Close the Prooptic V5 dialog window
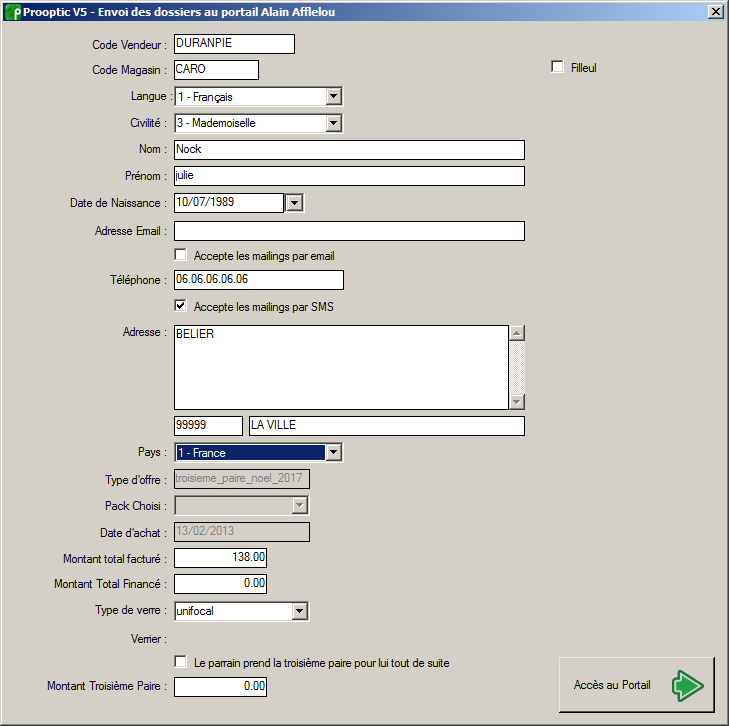The width and height of the screenshot is (729, 726). click(716, 12)
